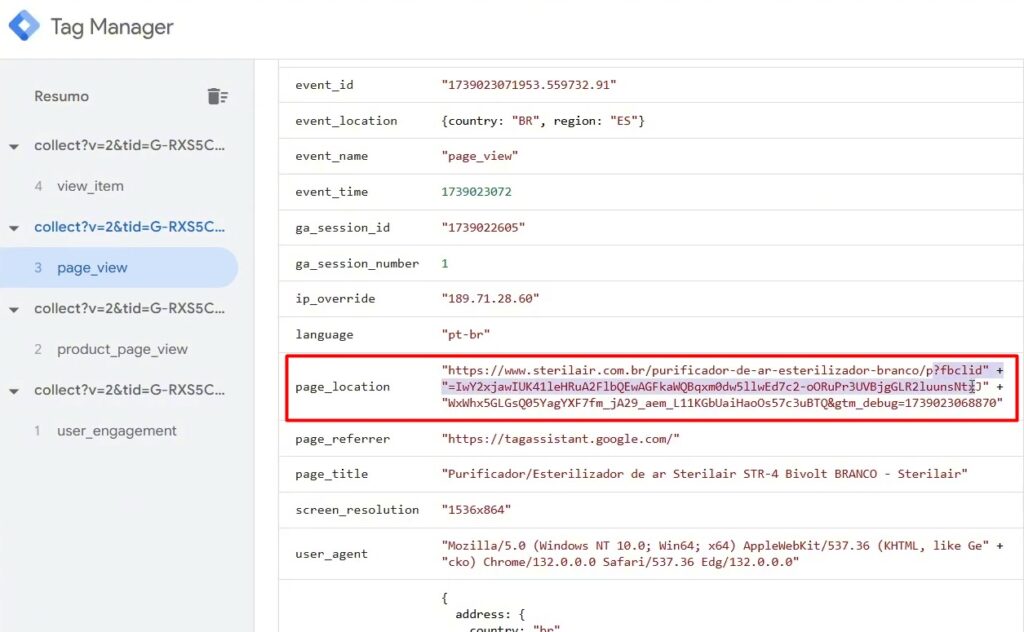The image size is (1024, 632).
Task: Open event 4 view_item
Action: click(x=90, y=186)
